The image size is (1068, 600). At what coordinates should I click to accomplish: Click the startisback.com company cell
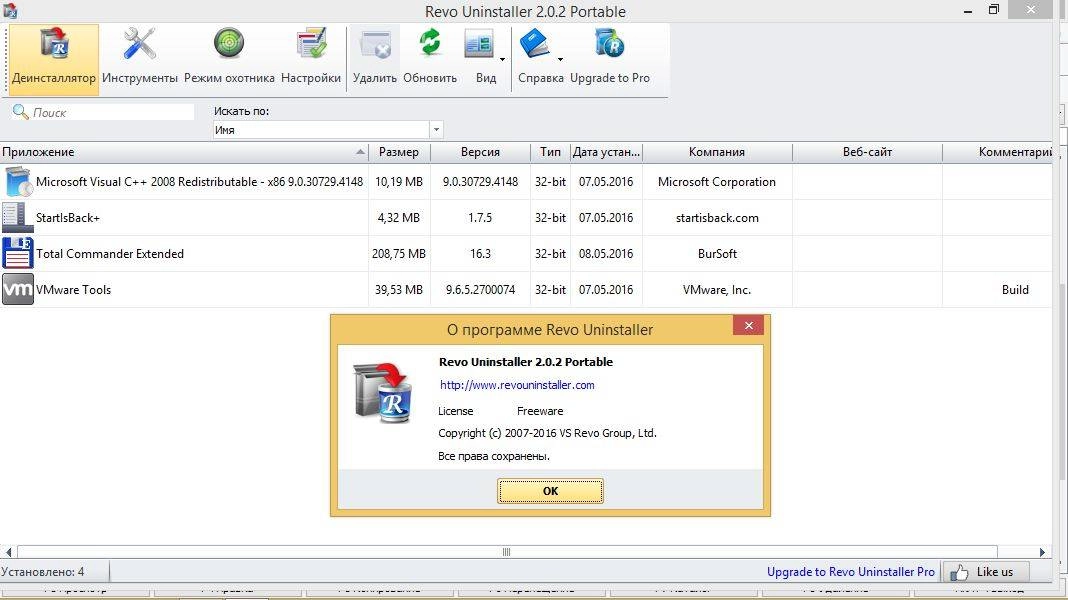(x=717, y=218)
